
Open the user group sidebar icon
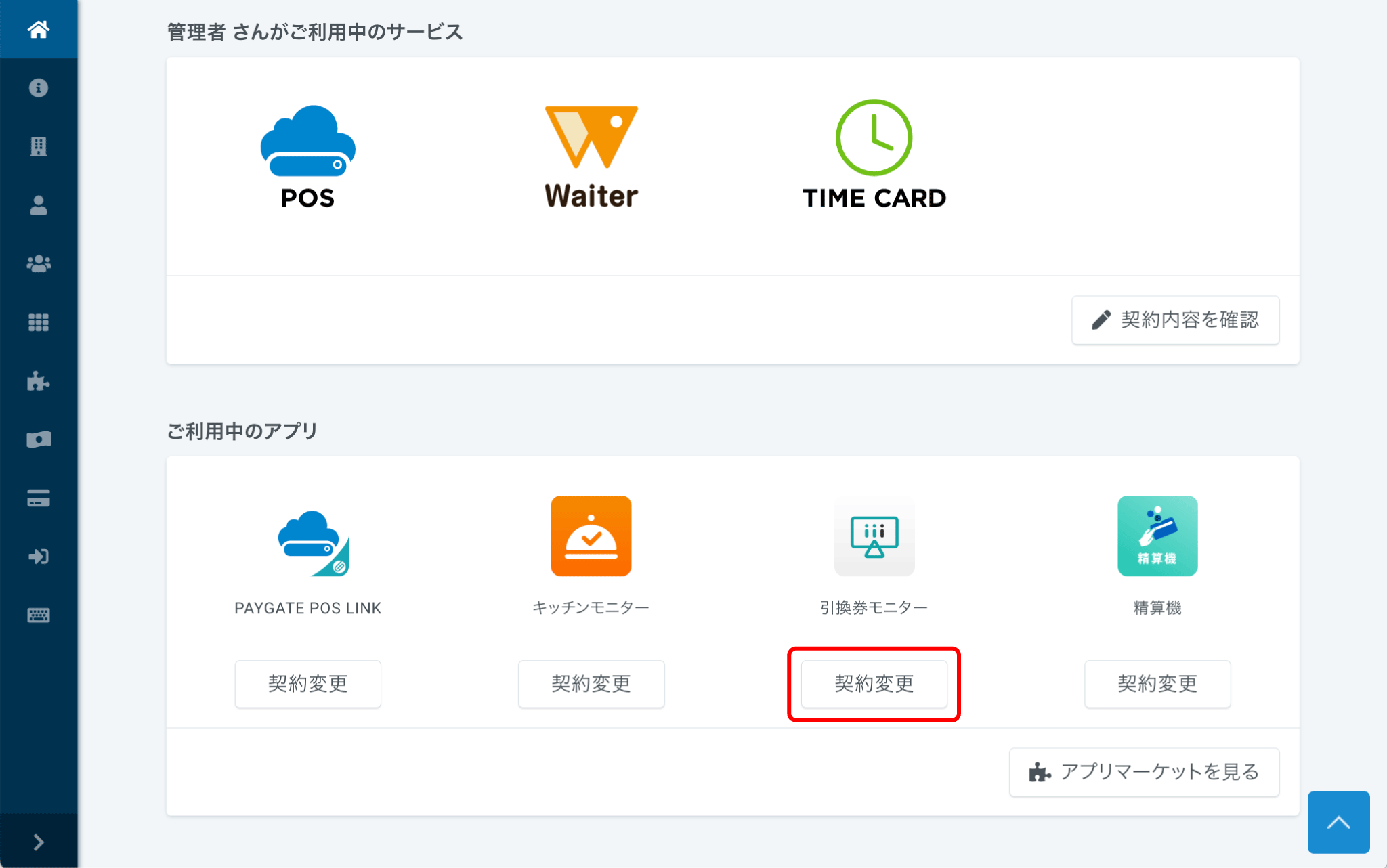click(39, 263)
